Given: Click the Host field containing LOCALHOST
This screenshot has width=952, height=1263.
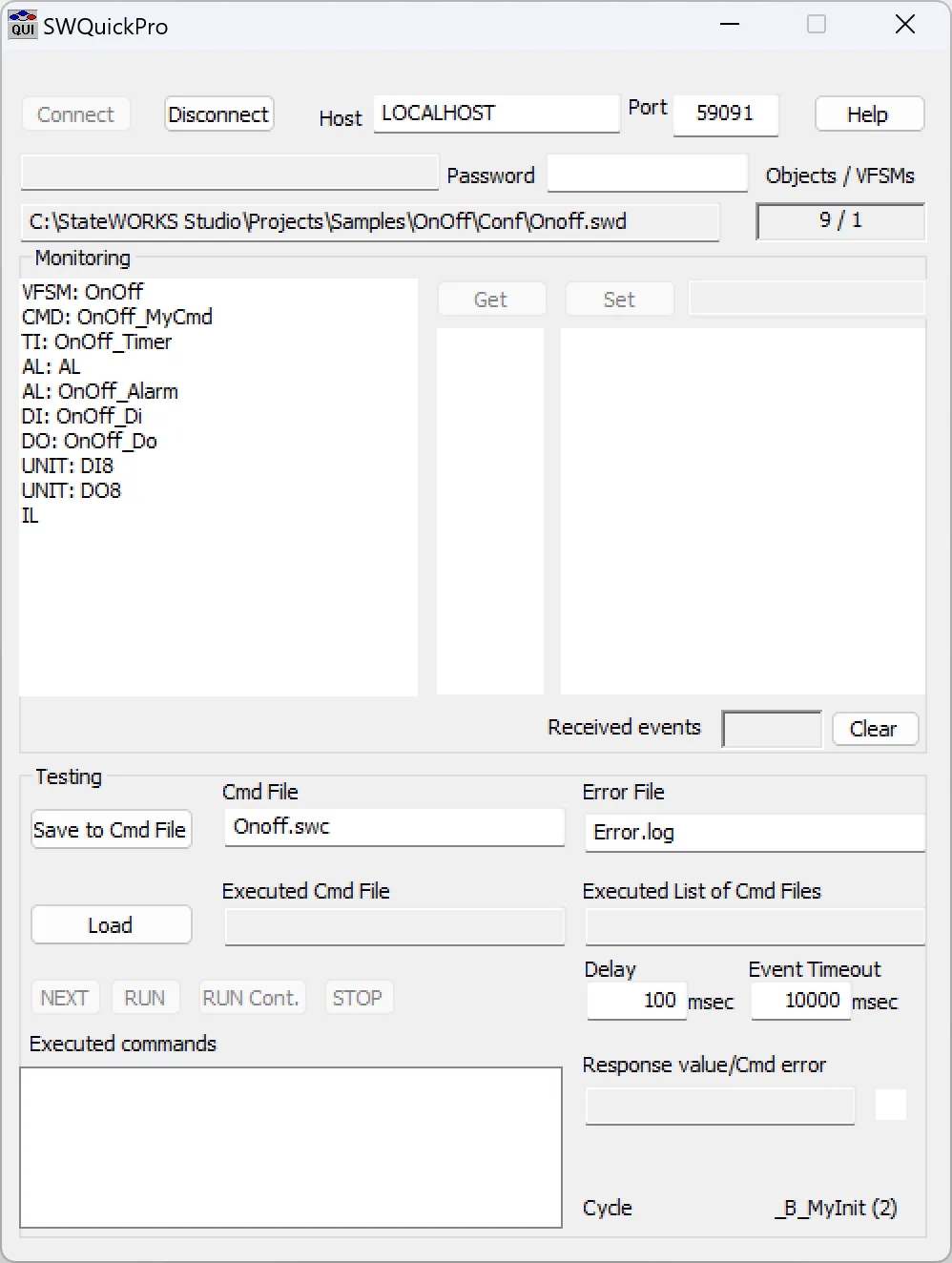Looking at the screenshot, I should coord(496,114).
